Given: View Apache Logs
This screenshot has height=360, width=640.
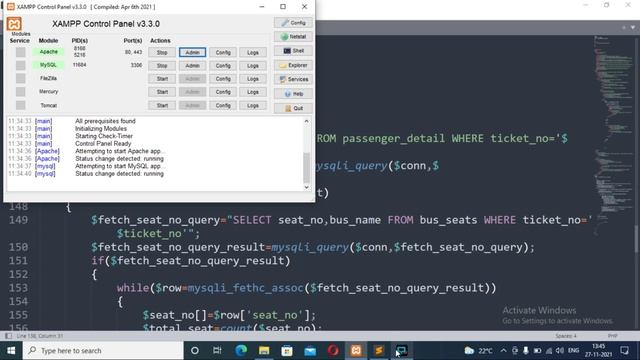Looking at the screenshot, I should pos(253,52).
